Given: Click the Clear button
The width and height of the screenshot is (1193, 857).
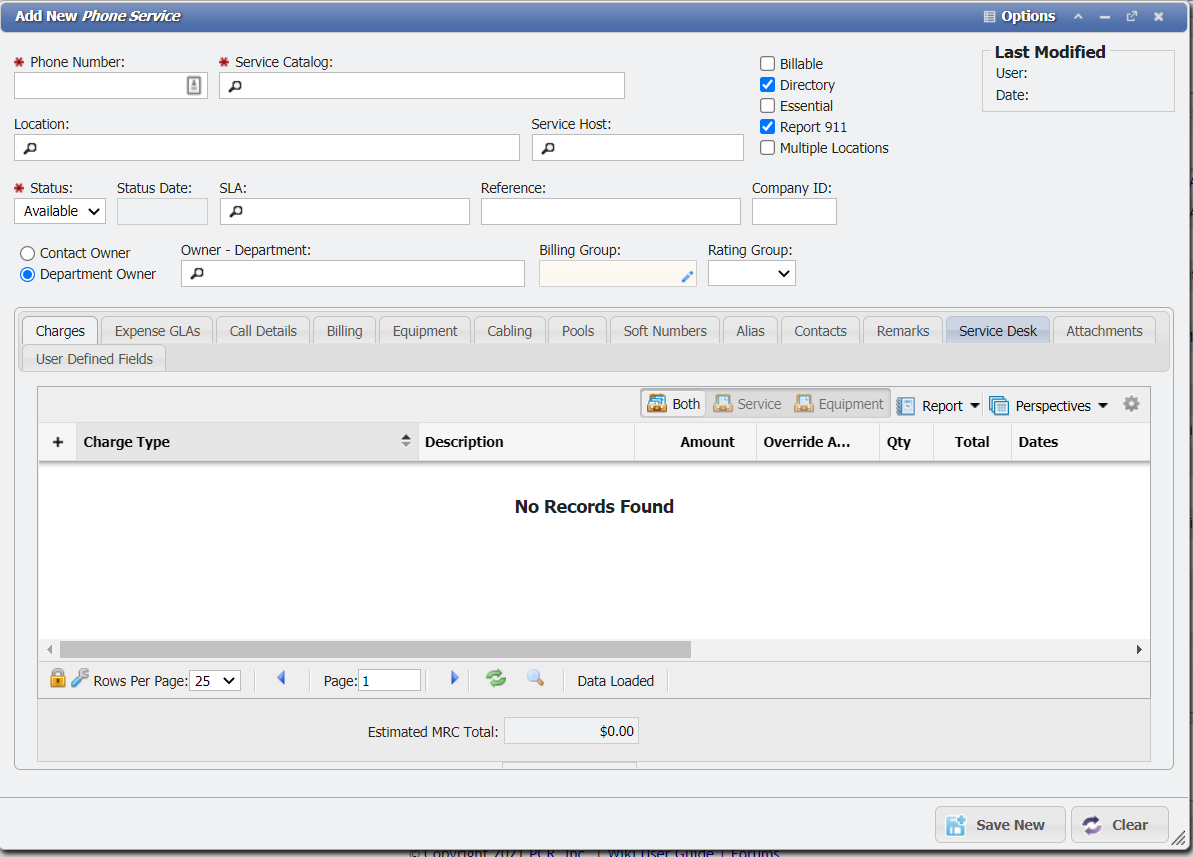Looking at the screenshot, I should (x=1120, y=824).
